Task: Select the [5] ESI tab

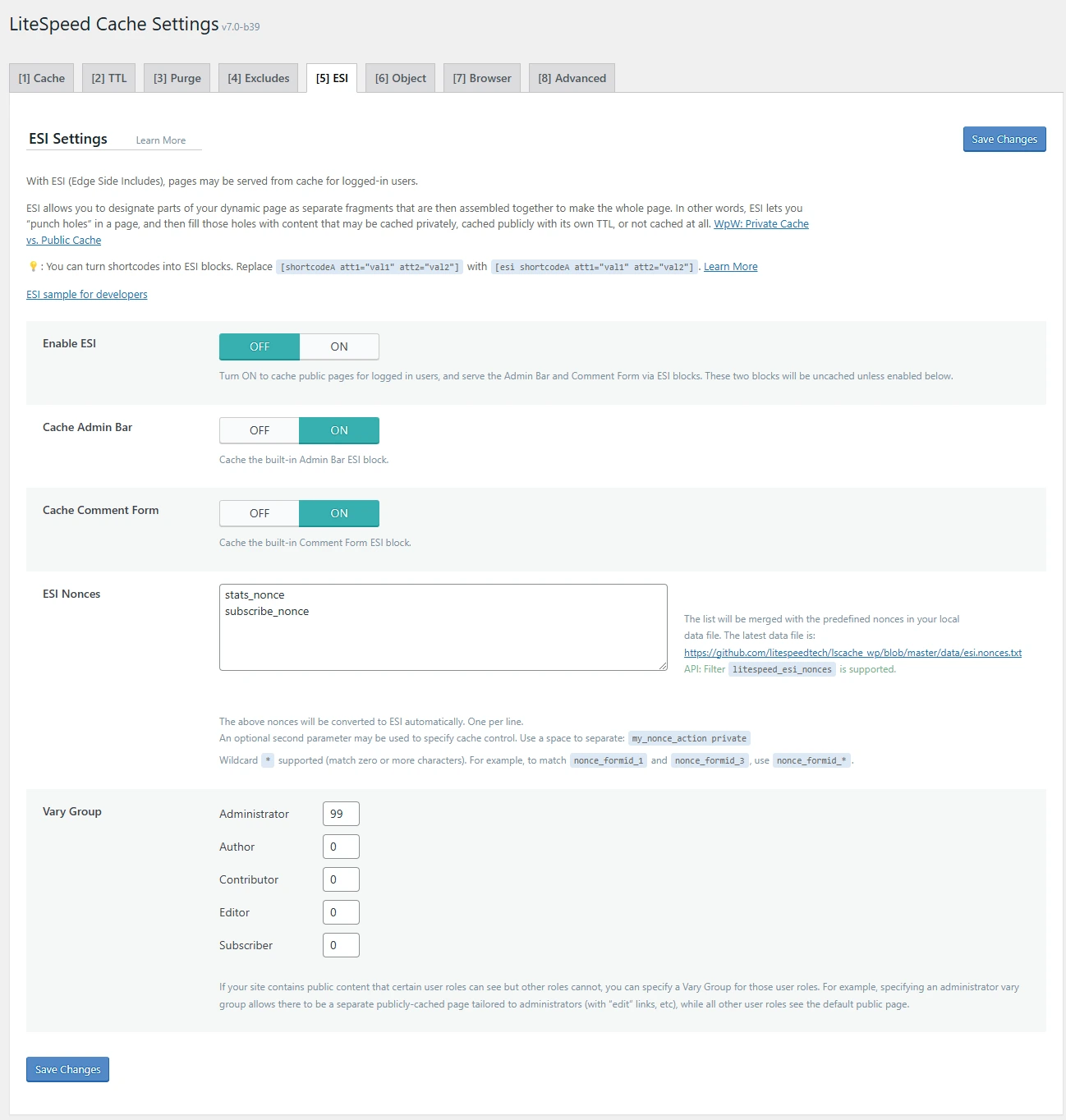Action: click(332, 78)
